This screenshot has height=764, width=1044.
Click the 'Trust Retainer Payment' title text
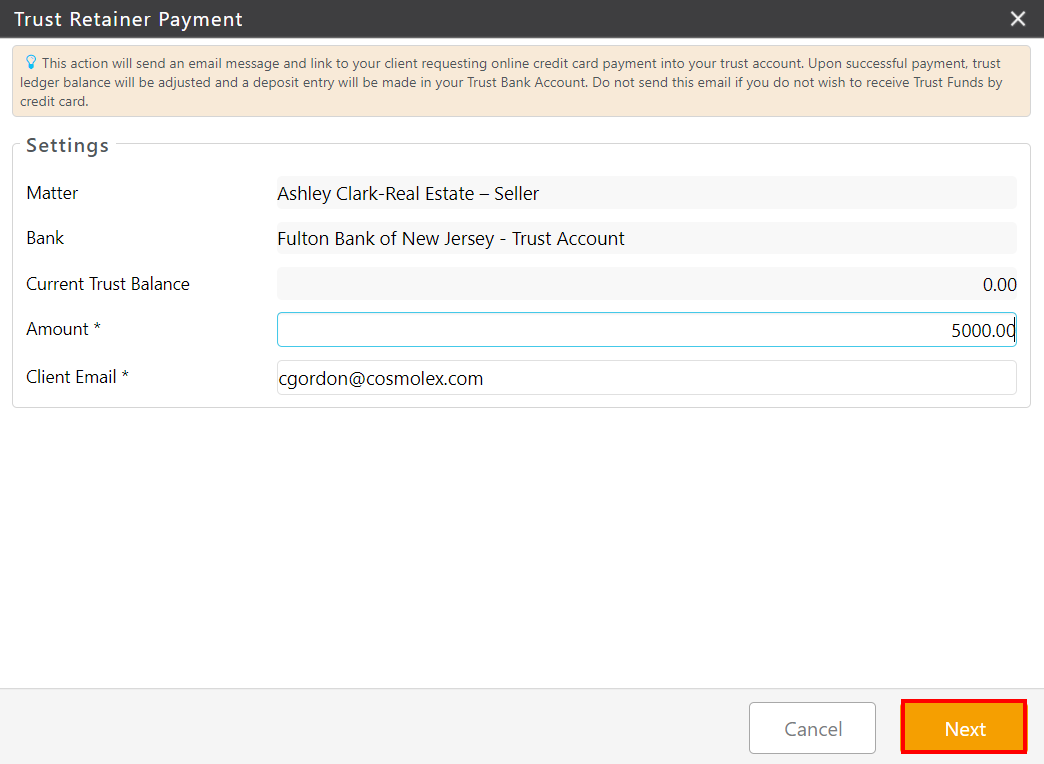pyautogui.click(x=129, y=19)
